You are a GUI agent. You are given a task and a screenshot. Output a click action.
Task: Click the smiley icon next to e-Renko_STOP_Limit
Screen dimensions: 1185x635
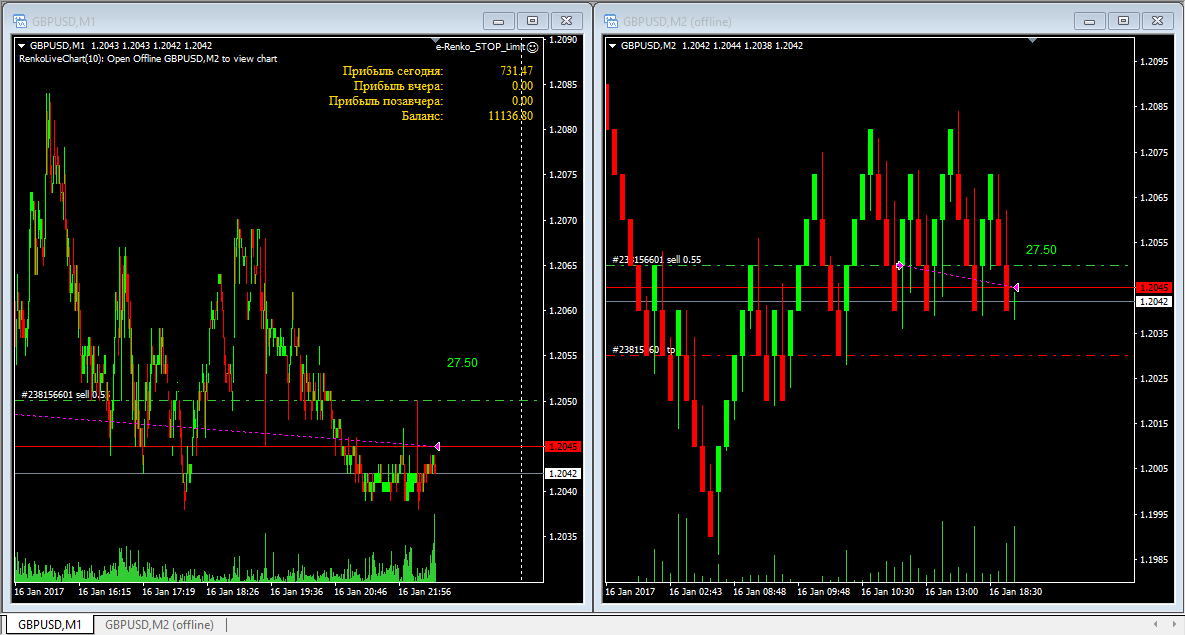[533, 47]
